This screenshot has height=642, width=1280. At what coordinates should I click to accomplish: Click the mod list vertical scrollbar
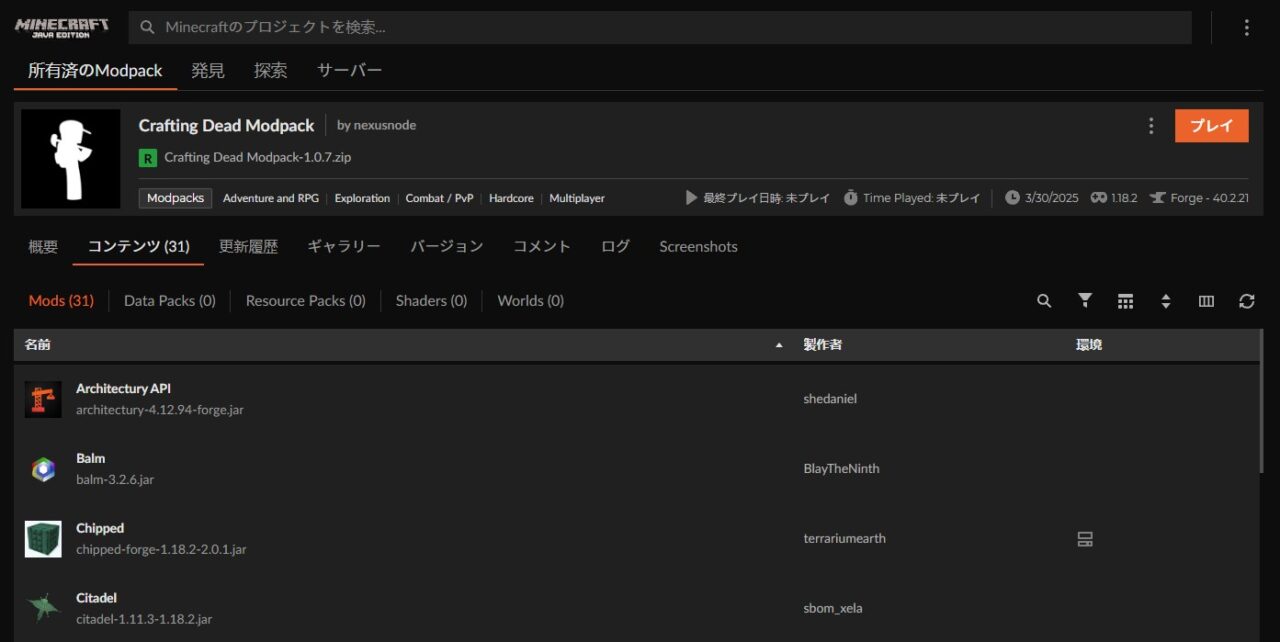coord(1262,420)
